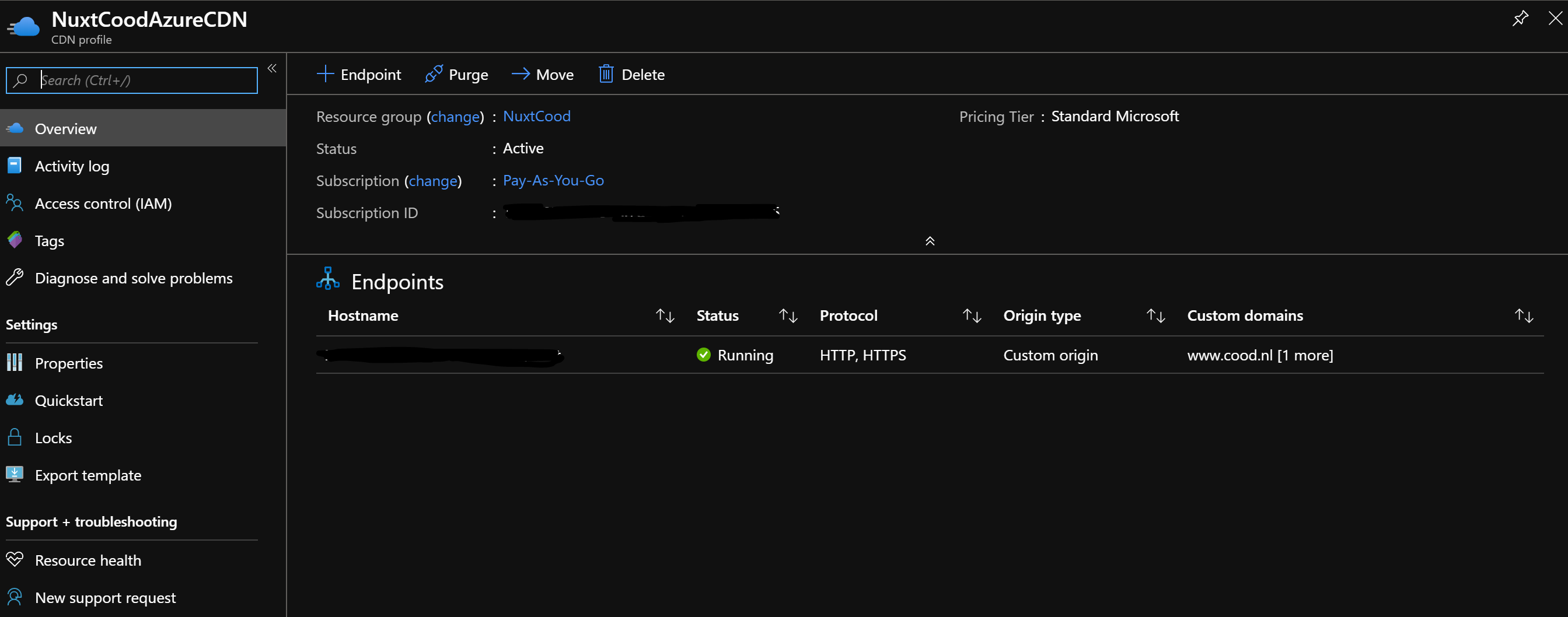Collapse the sidebar with double chevron
This screenshot has width=1568, height=617.
click(x=272, y=68)
